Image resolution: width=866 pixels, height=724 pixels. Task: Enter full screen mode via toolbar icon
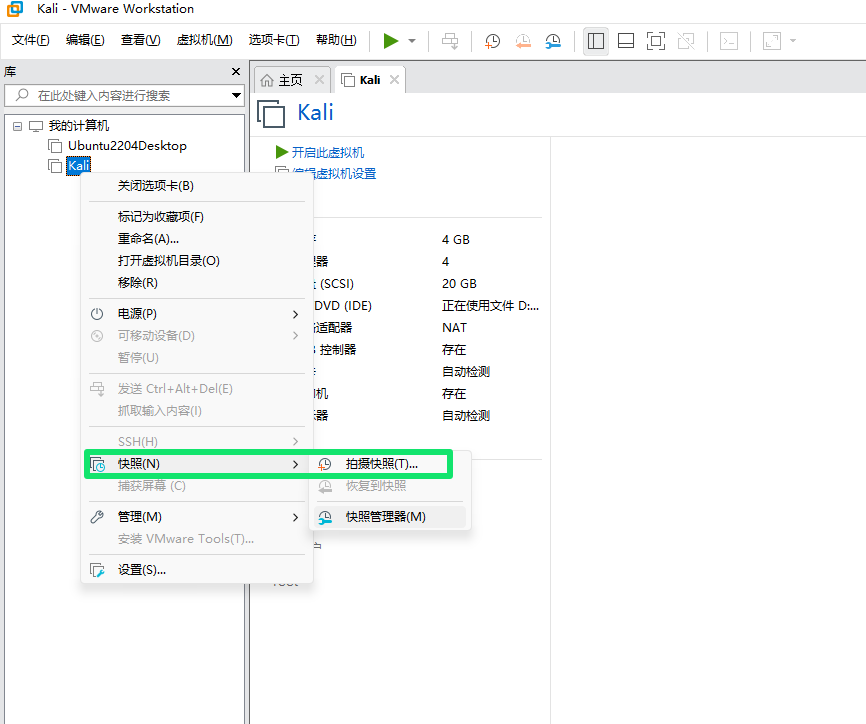tap(655, 41)
